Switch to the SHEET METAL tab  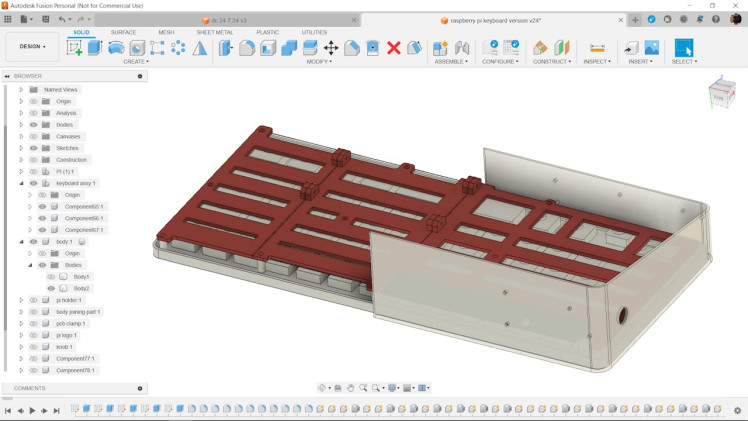click(214, 32)
